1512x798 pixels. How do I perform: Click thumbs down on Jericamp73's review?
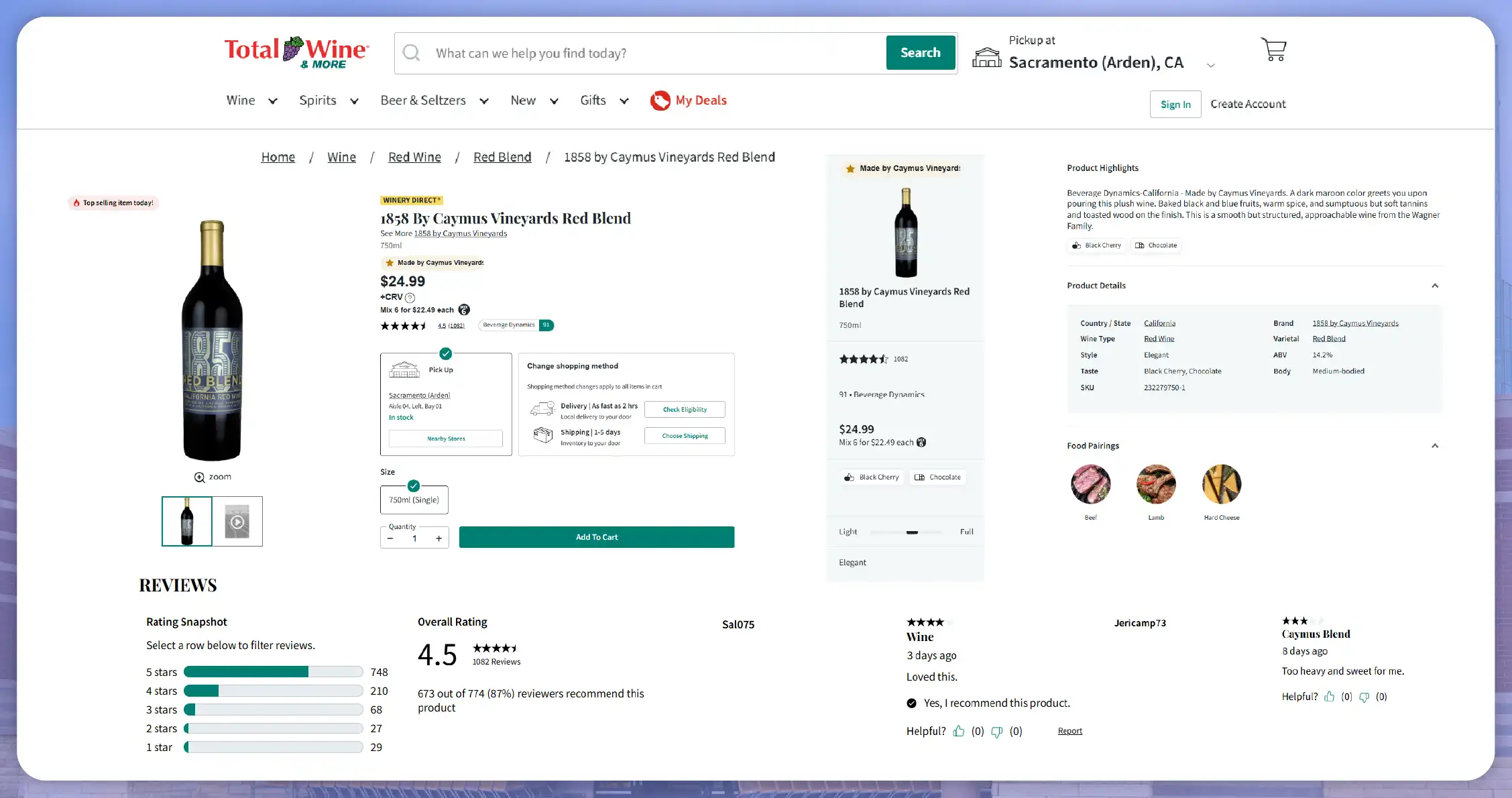coord(1364,697)
